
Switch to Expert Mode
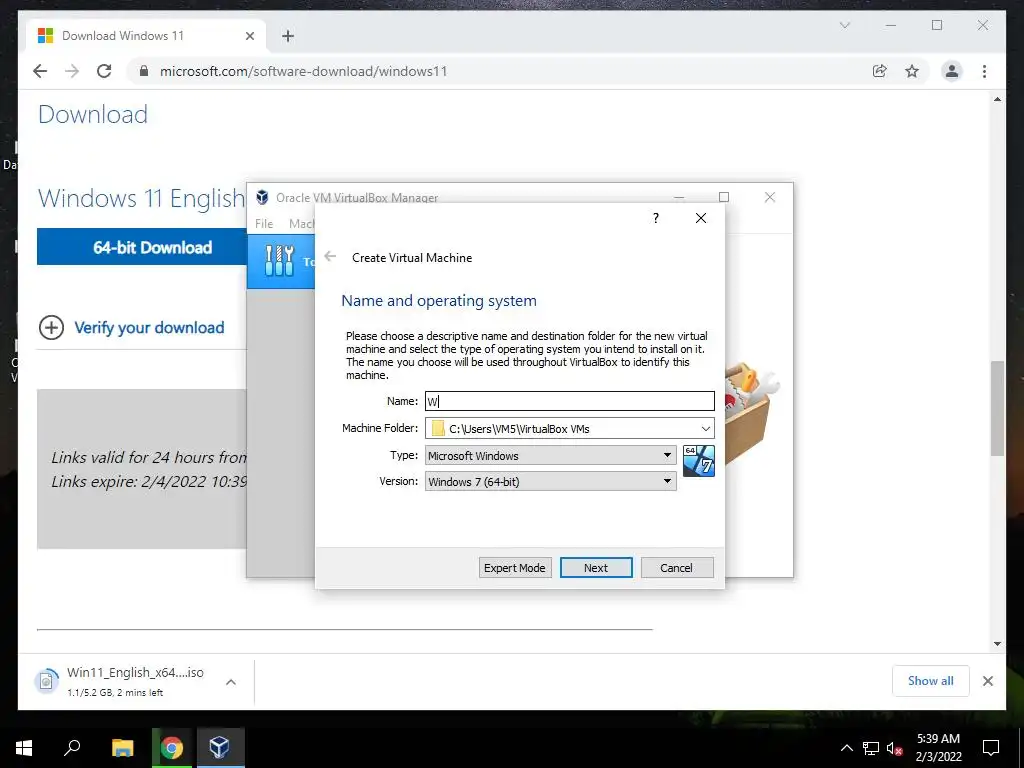click(x=515, y=568)
